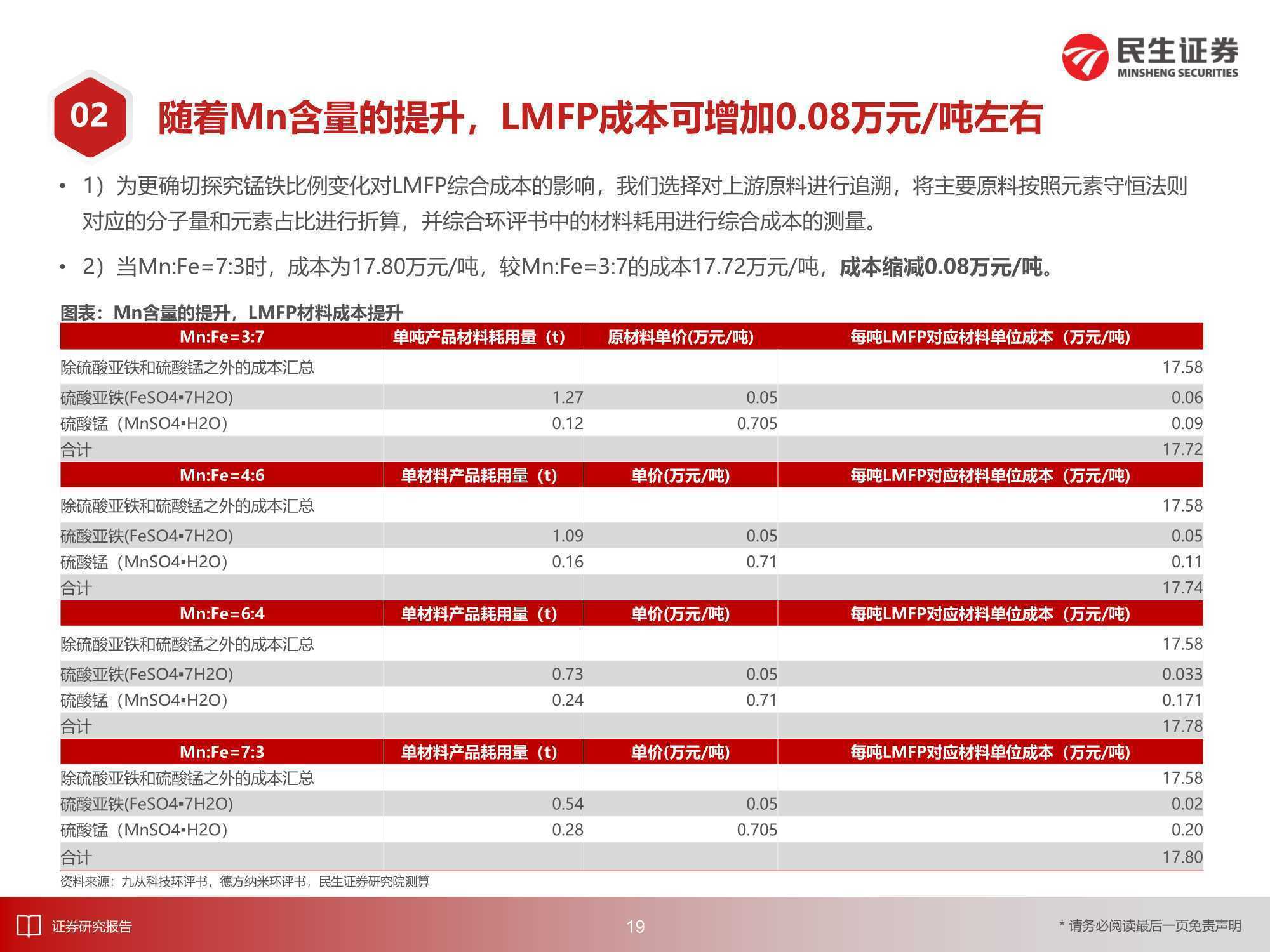The image size is (1270, 952).
Task: Click chart caption 图表：Mn含量的提升，LMFP材料成本提升
Action: (x=232, y=312)
